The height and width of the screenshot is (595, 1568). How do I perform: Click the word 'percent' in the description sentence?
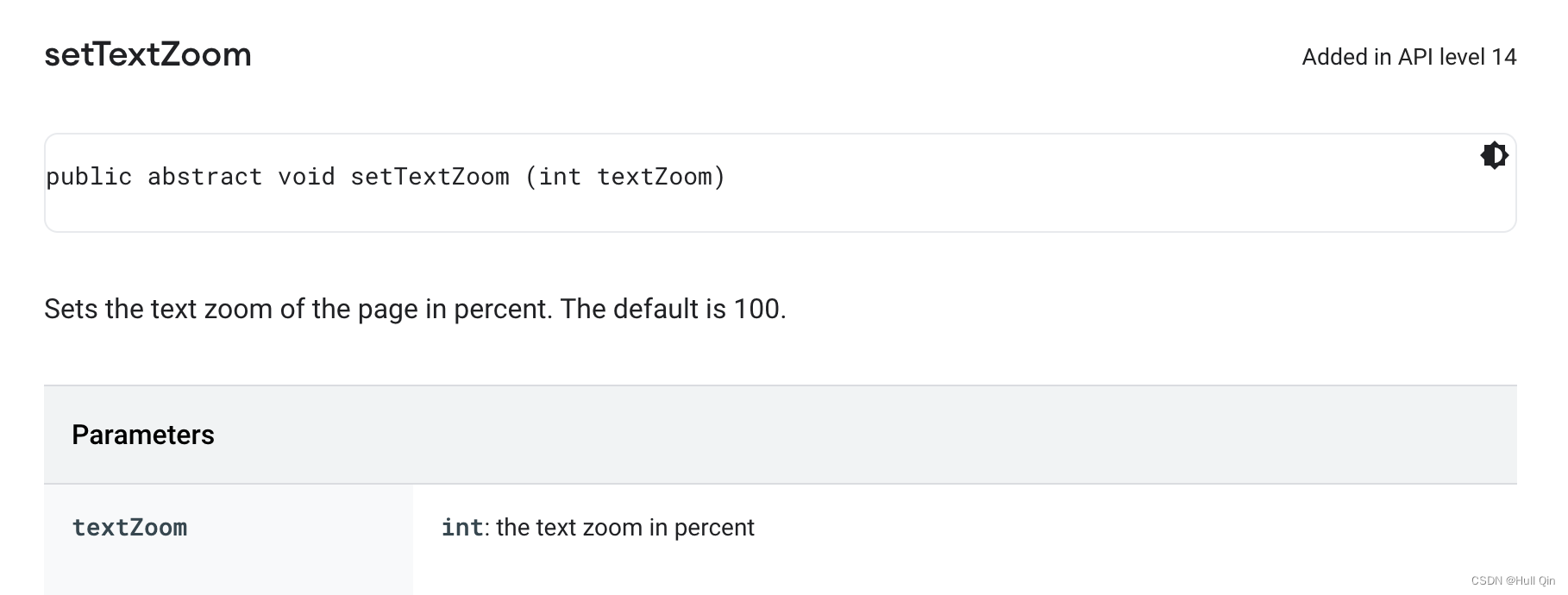tap(501, 309)
